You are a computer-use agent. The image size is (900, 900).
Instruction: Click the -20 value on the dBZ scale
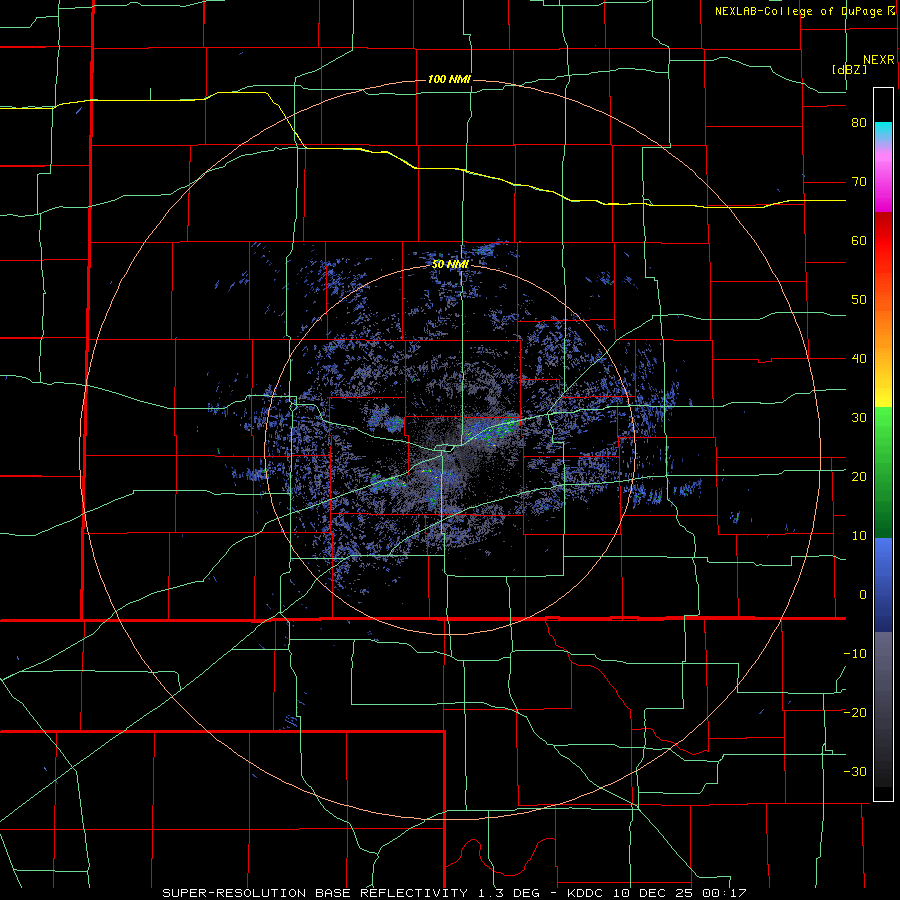click(x=855, y=713)
